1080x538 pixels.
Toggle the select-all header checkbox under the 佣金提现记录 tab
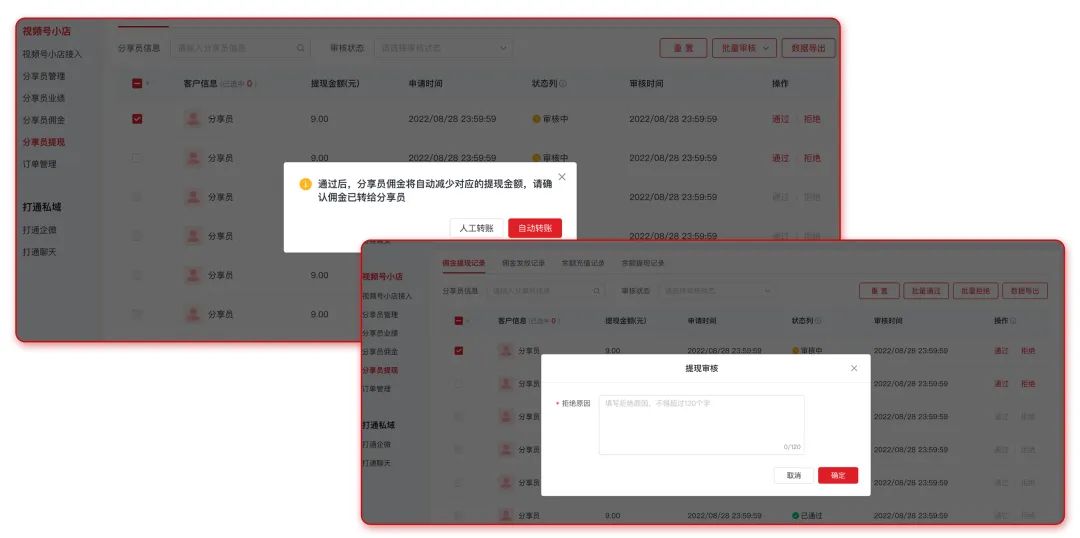tap(459, 321)
